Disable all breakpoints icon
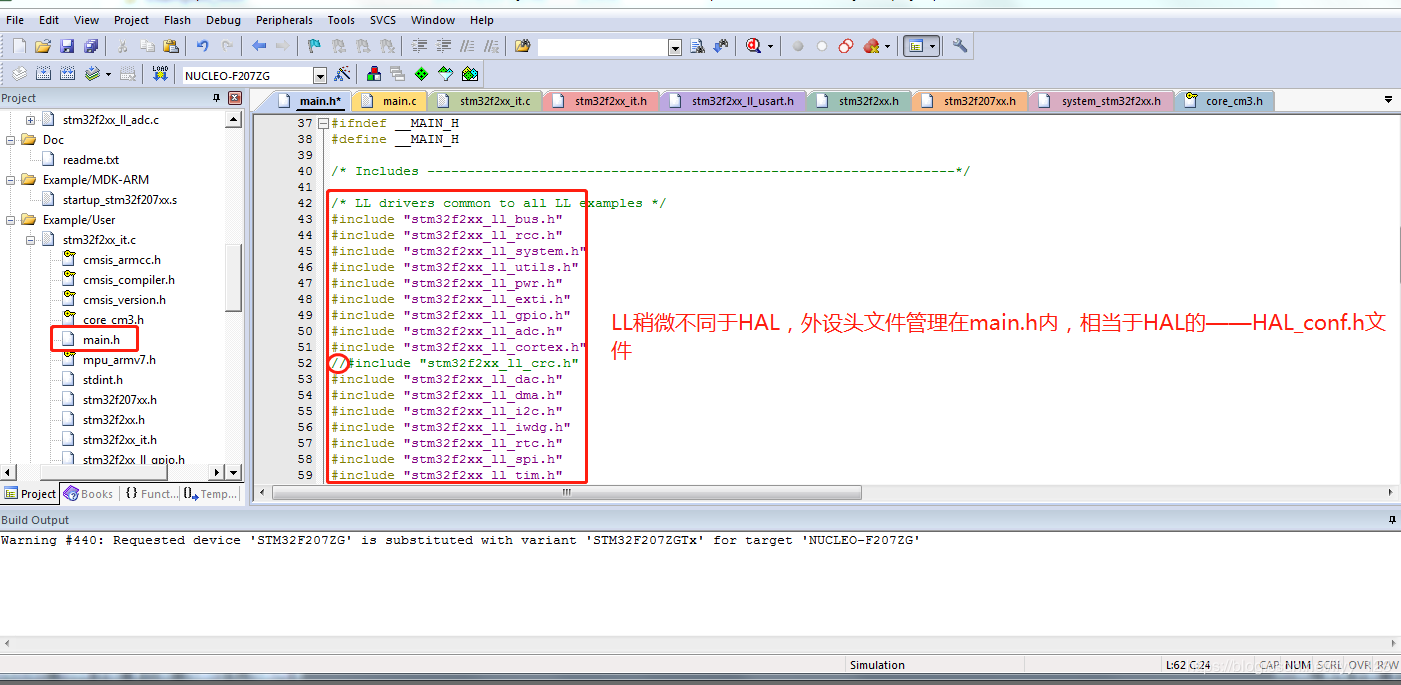 (846, 46)
